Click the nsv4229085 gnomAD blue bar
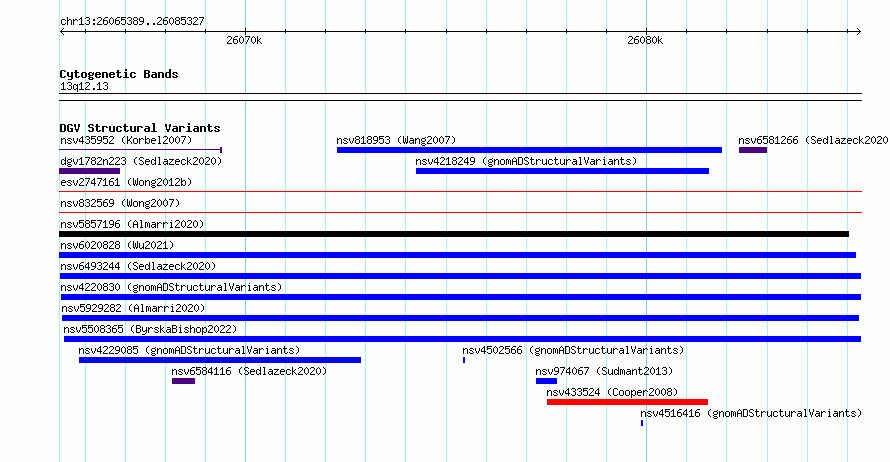The height and width of the screenshot is (462, 890). point(220,360)
